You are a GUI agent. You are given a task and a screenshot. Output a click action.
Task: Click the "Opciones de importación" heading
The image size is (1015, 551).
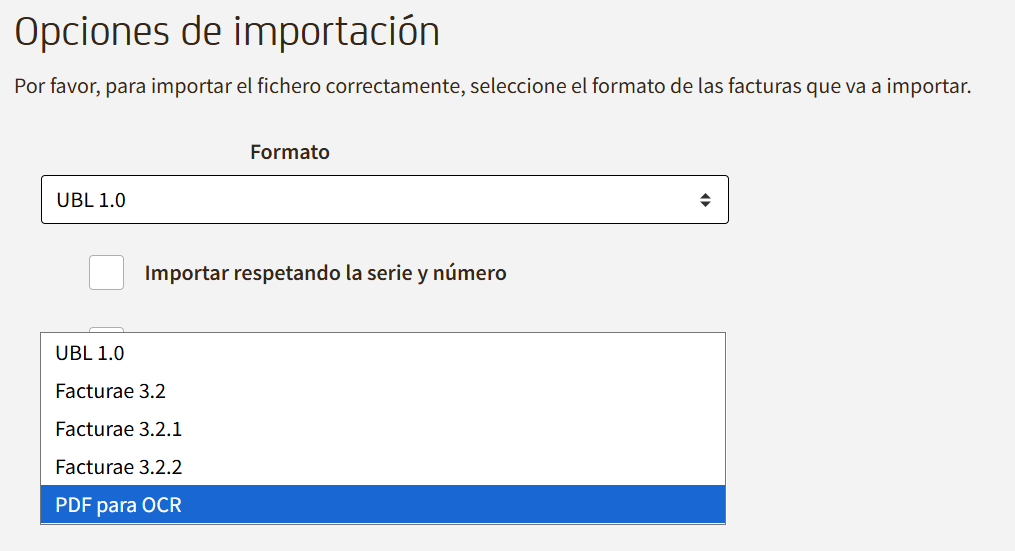click(x=227, y=32)
